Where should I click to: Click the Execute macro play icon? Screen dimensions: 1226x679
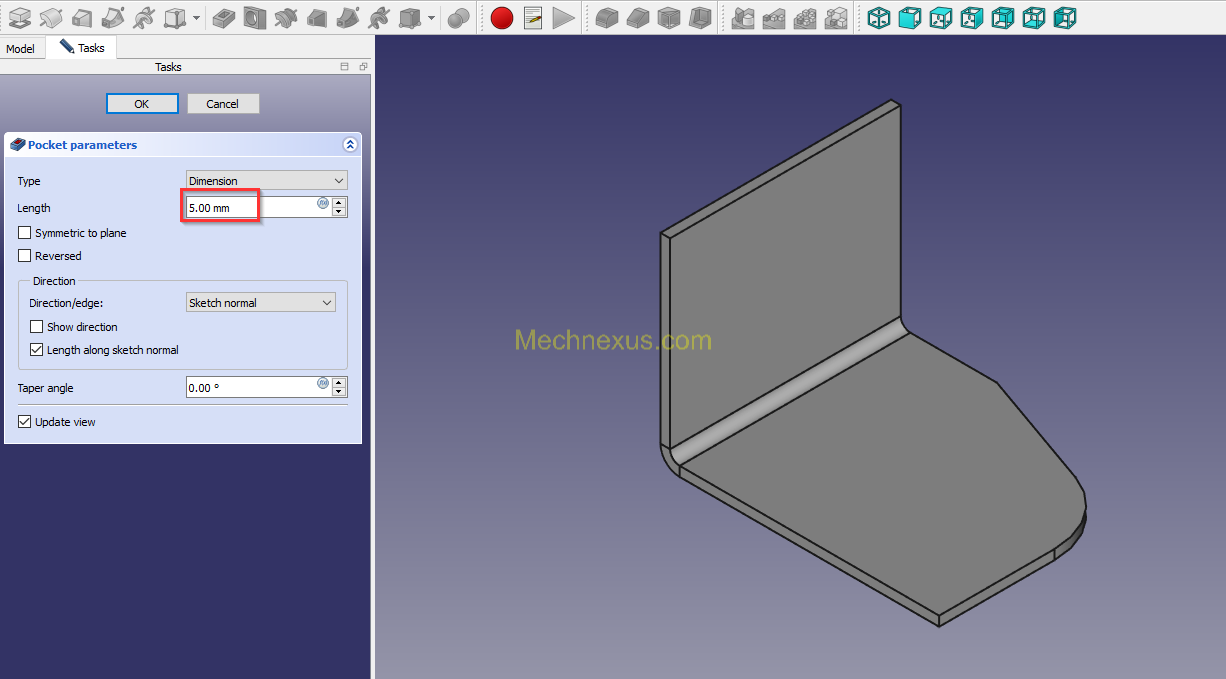(x=564, y=17)
